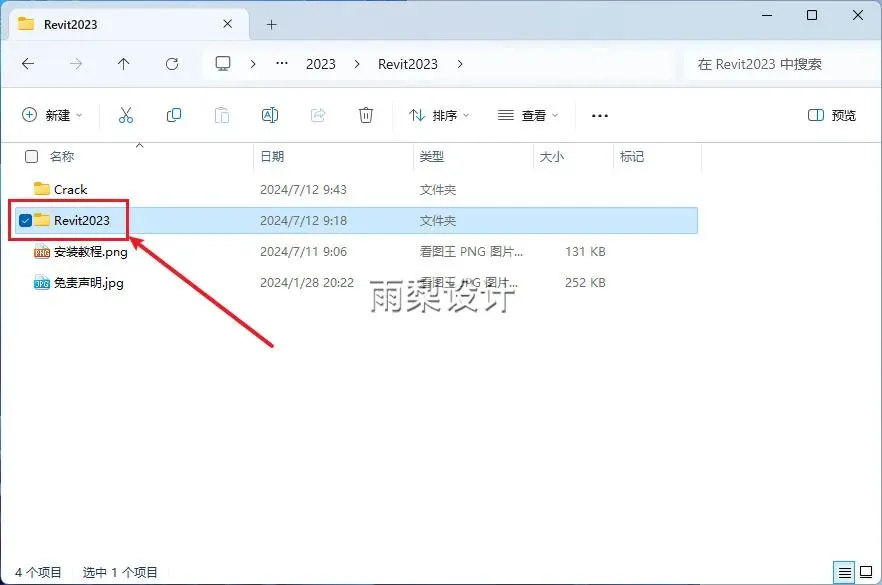Image resolution: width=882 pixels, height=585 pixels.
Task: Rename the selected item
Action: coord(270,115)
